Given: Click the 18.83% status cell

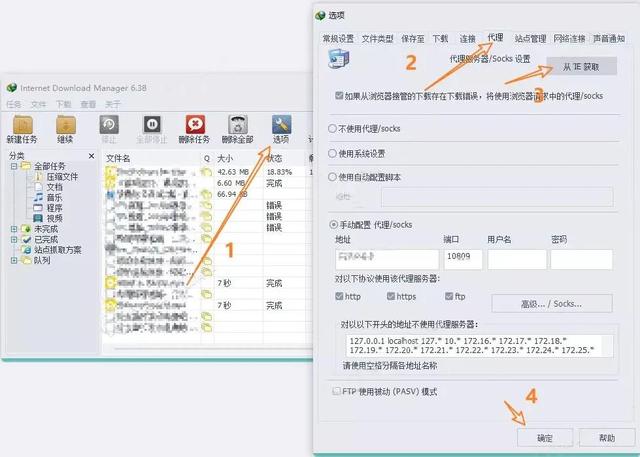Looking at the screenshot, I should [280, 172].
